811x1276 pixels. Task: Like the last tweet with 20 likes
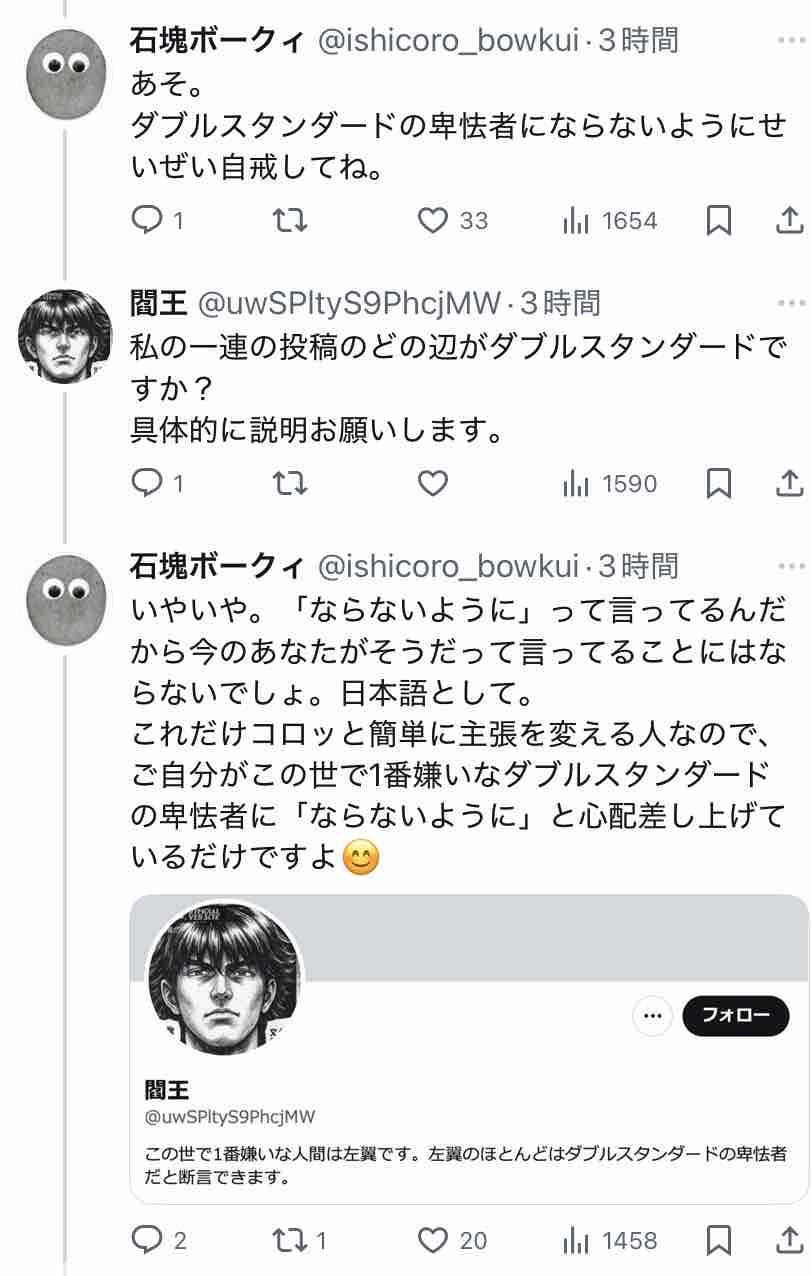pyautogui.click(x=452, y=1241)
